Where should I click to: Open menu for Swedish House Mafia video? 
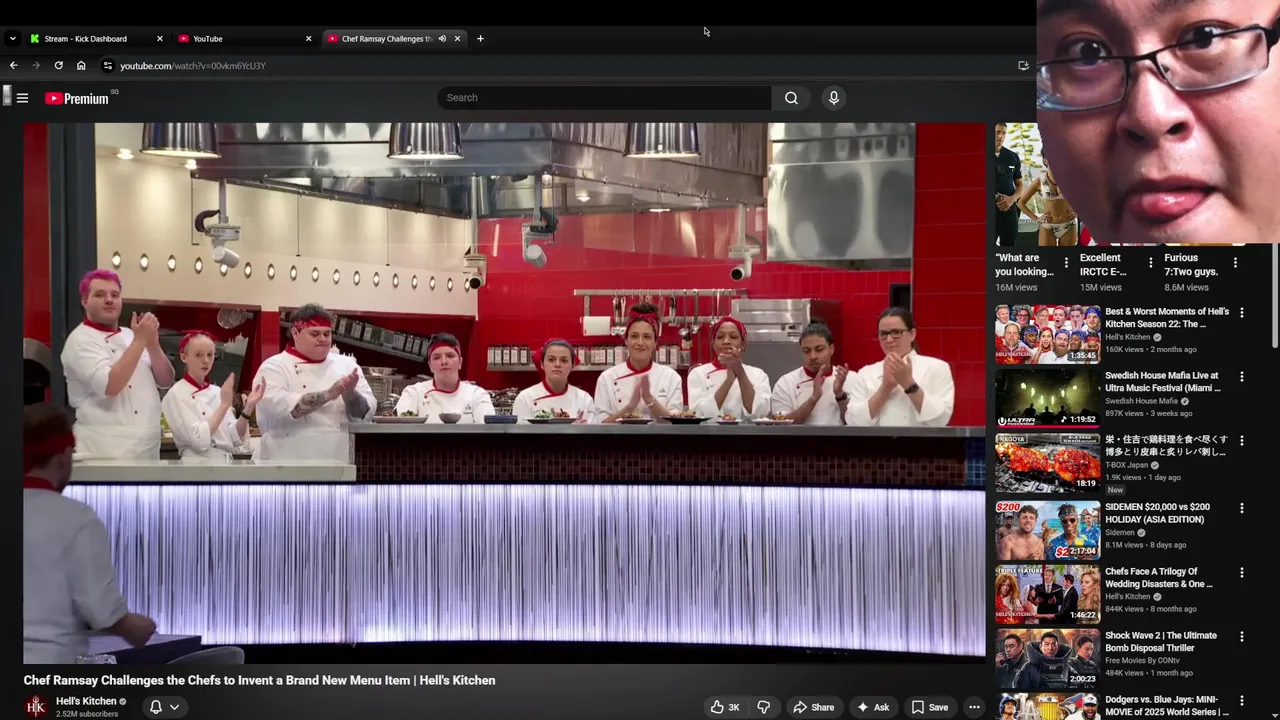tap(1242, 377)
